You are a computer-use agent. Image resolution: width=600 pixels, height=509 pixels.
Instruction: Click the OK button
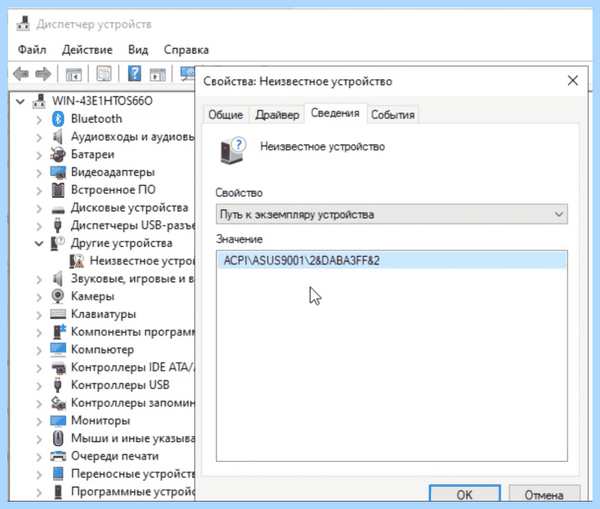pyautogui.click(x=465, y=495)
